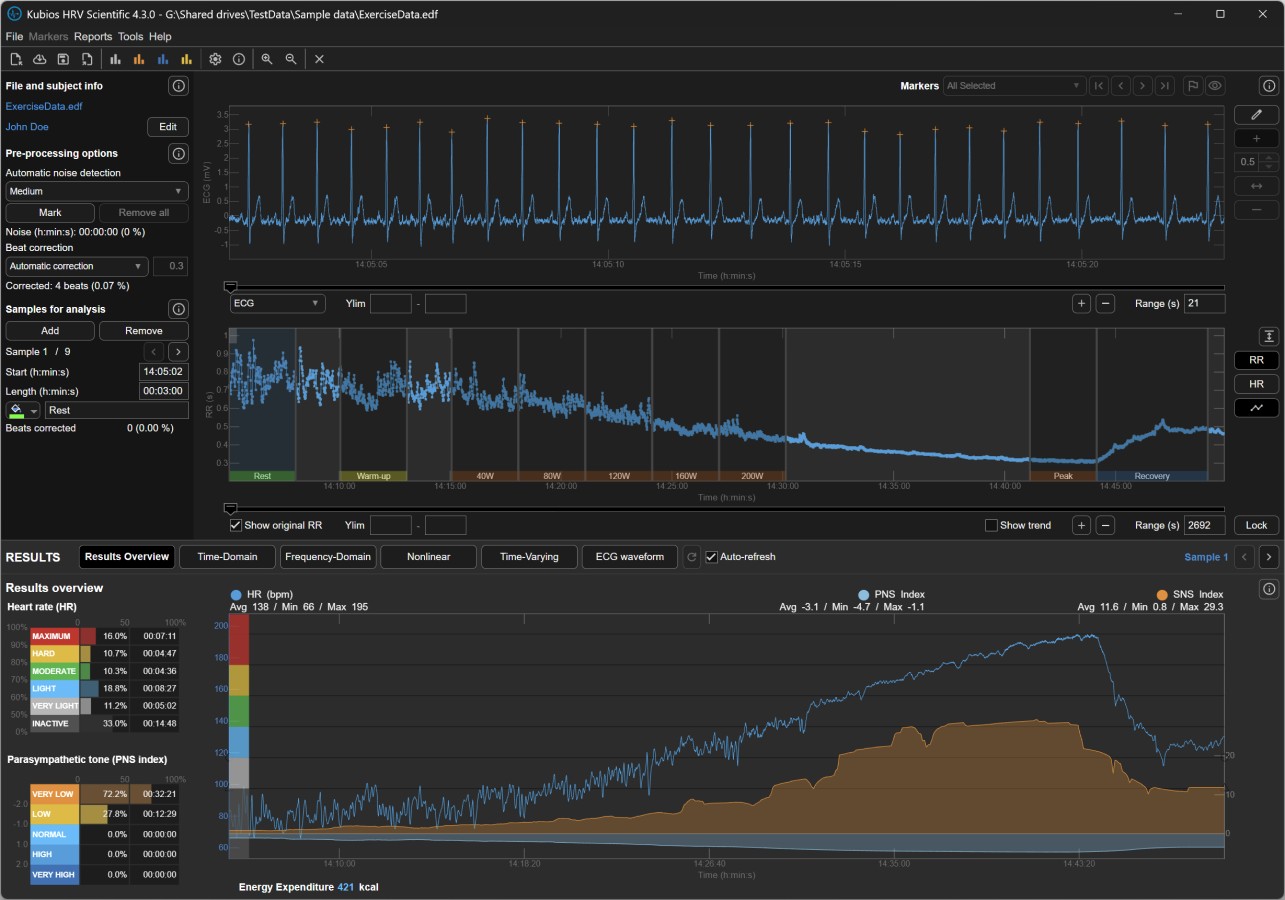The height and width of the screenshot is (900, 1285).
Task: Open the ECG signal type dropdown
Action: point(277,303)
